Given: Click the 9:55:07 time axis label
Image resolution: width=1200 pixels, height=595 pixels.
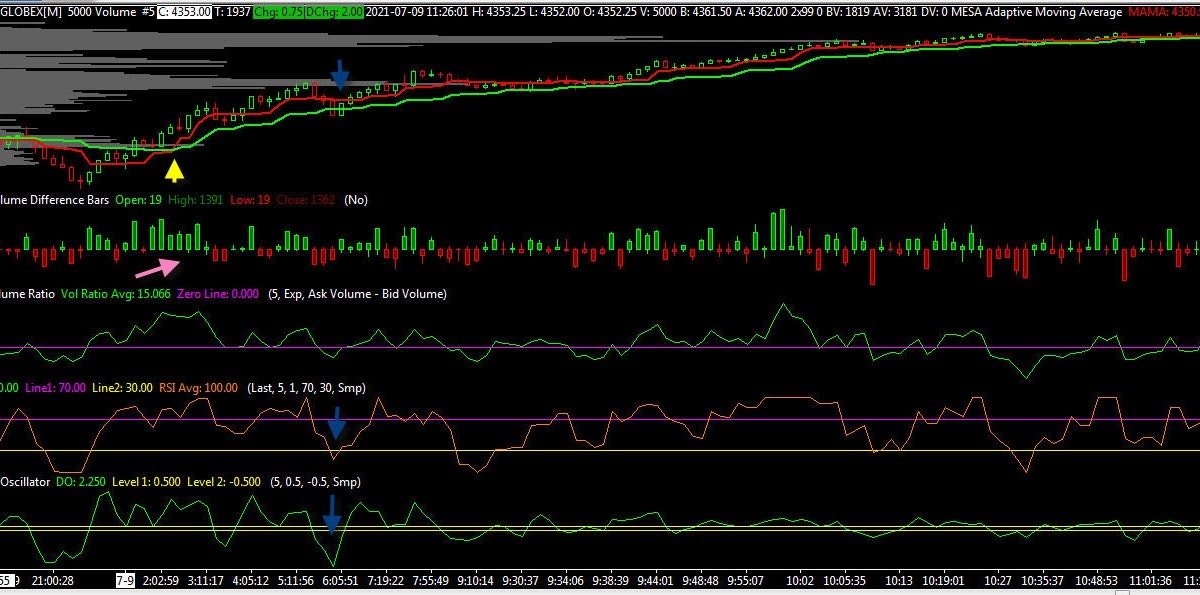Looking at the screenshot, I should click(745, 580).
